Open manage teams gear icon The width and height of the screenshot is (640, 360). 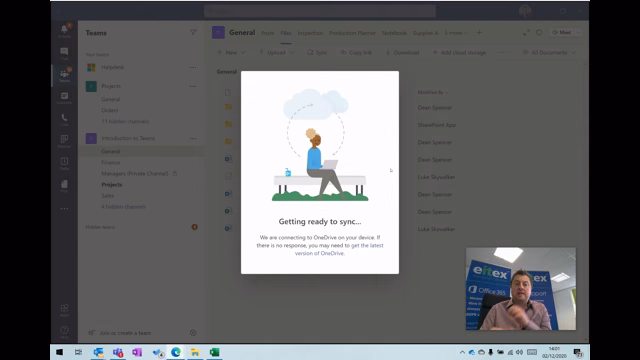tap(193, 333)
